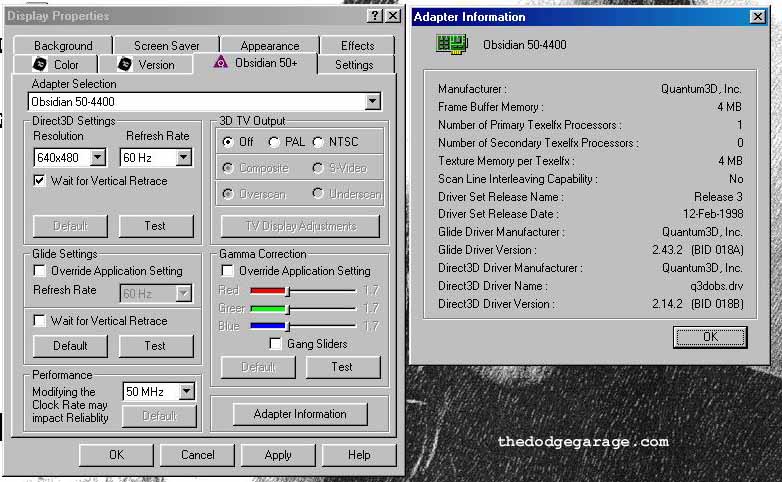Viewport: 782px width, 482px height.
Task: Select the Composite radio button
Action: coord(228,168)
